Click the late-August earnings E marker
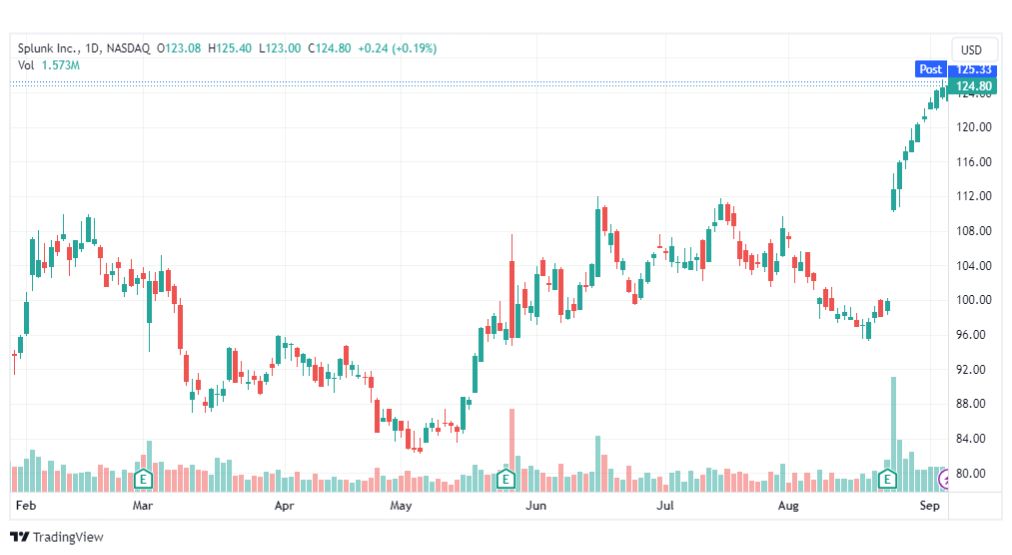The height and width of the screenshot is (555, 1012). [x=887, y=479]
